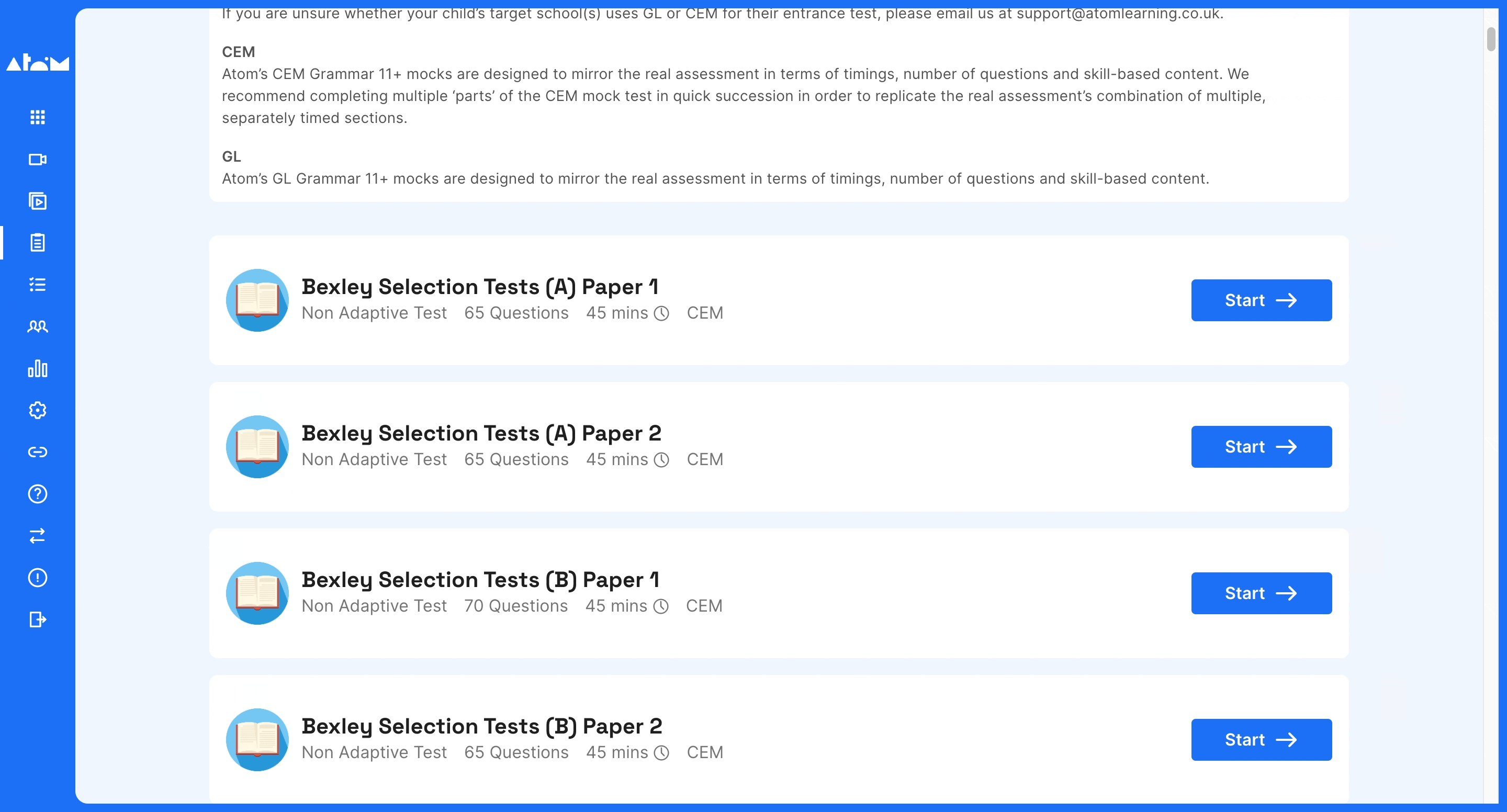Click the switch arrows icon
Viewport: 1507px width, 812px height.
[38, 536]
